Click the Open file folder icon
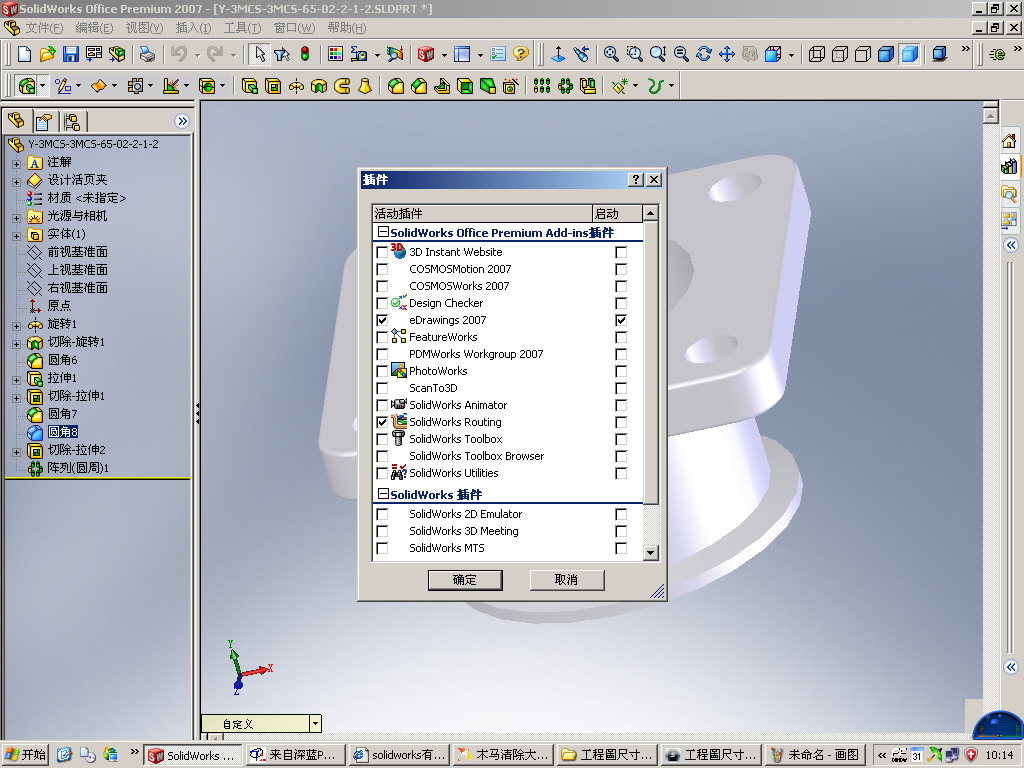The width and height of the screenshot is (1024, 768). (47, 54)
